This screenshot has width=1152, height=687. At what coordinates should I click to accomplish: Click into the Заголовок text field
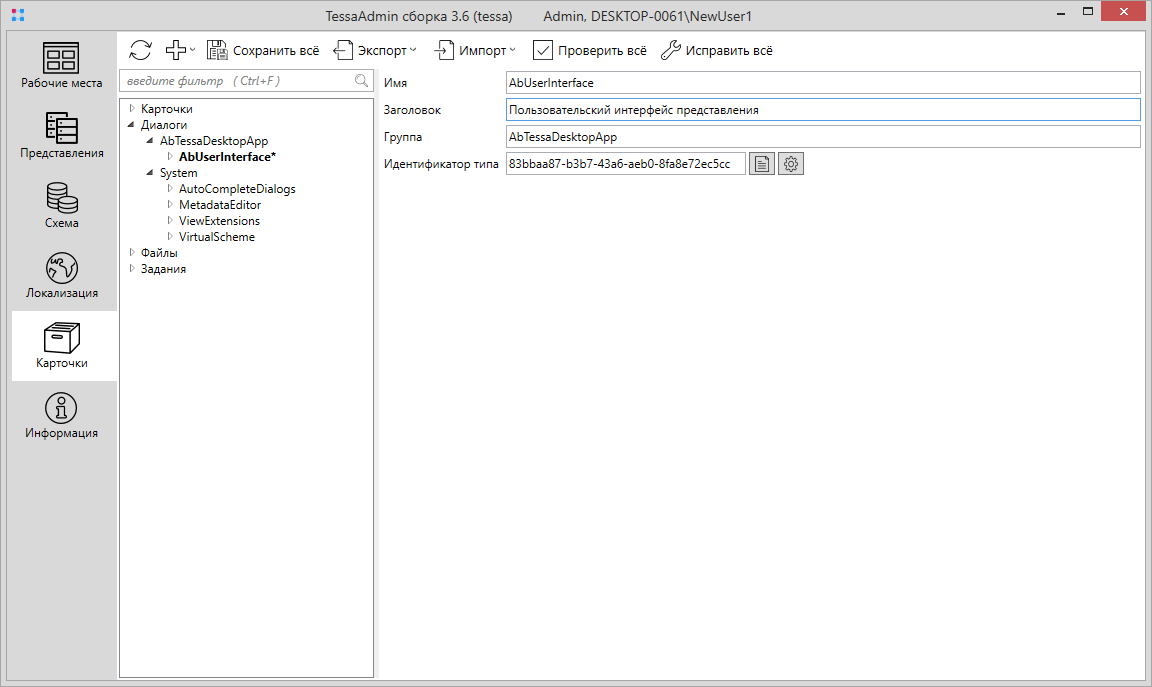click(x=822, y=110)
